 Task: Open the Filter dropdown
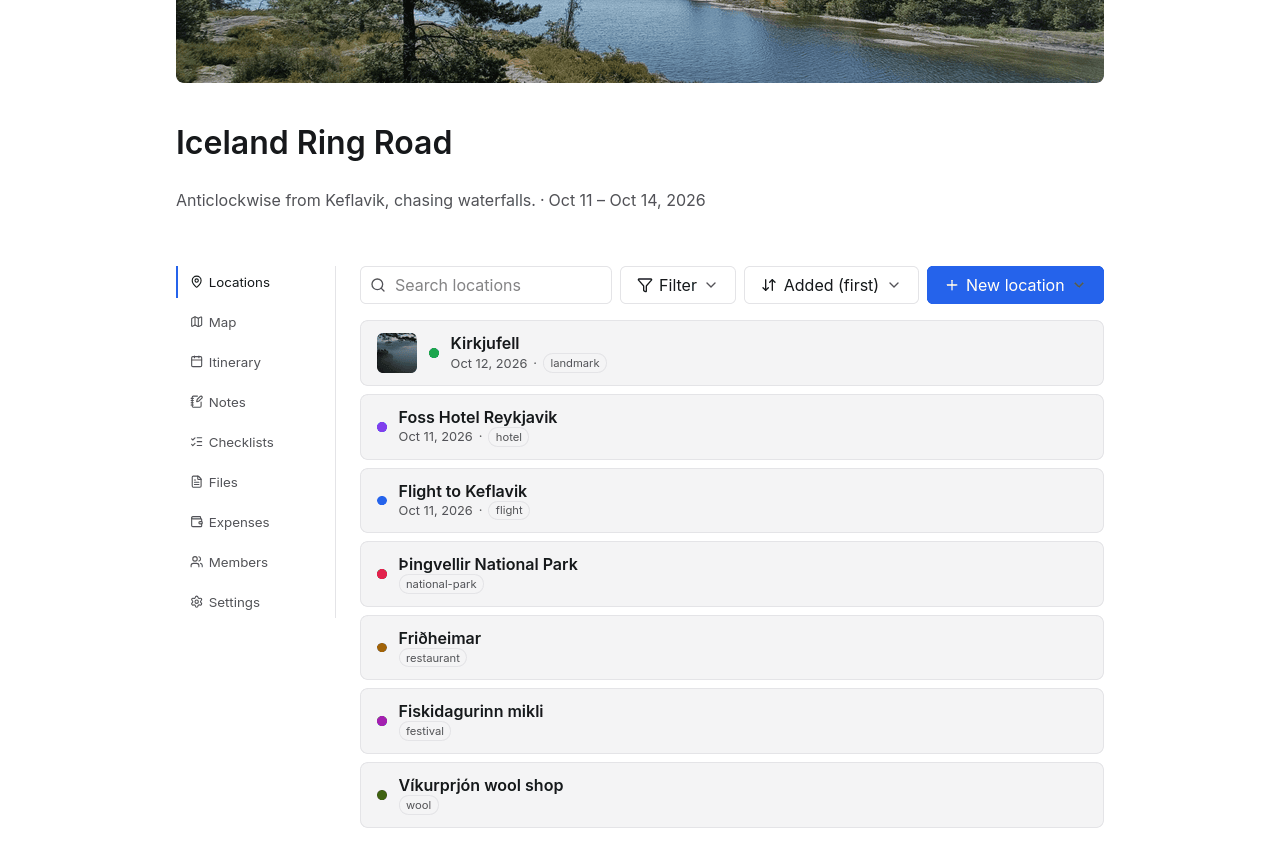point(678,285)
